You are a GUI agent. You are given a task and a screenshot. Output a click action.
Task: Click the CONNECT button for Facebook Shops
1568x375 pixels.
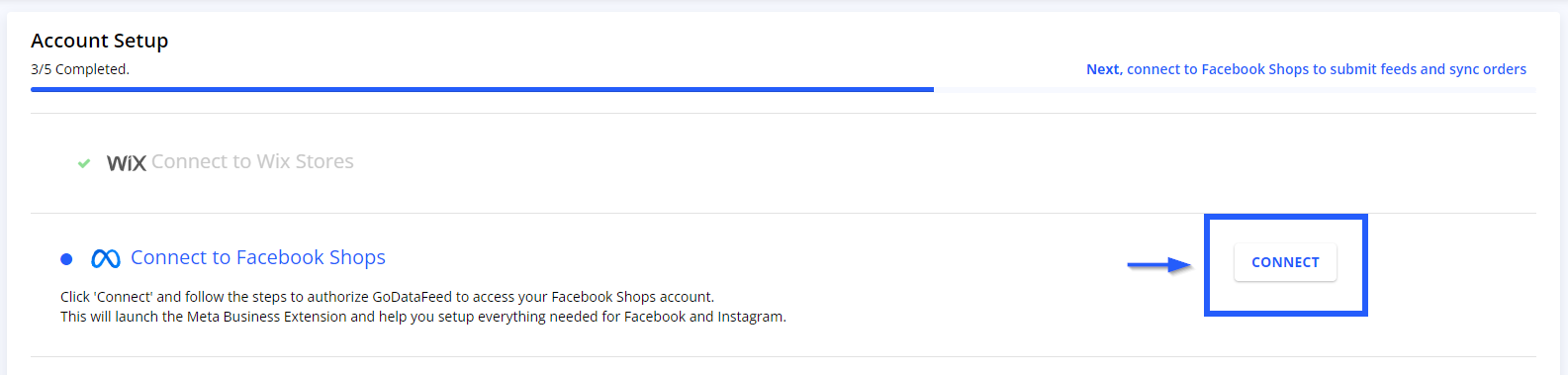click(x=1285, y=262)
